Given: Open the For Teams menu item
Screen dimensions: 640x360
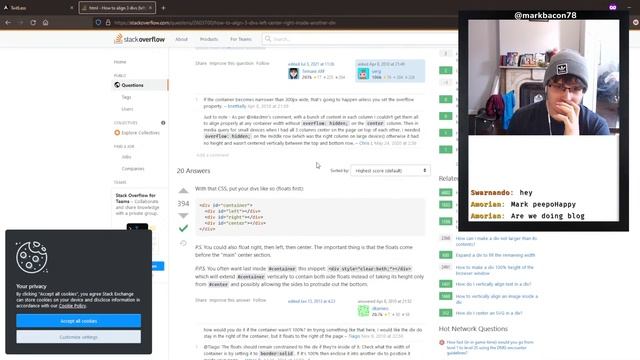Looking at the screenshot, I should (241, 39).
